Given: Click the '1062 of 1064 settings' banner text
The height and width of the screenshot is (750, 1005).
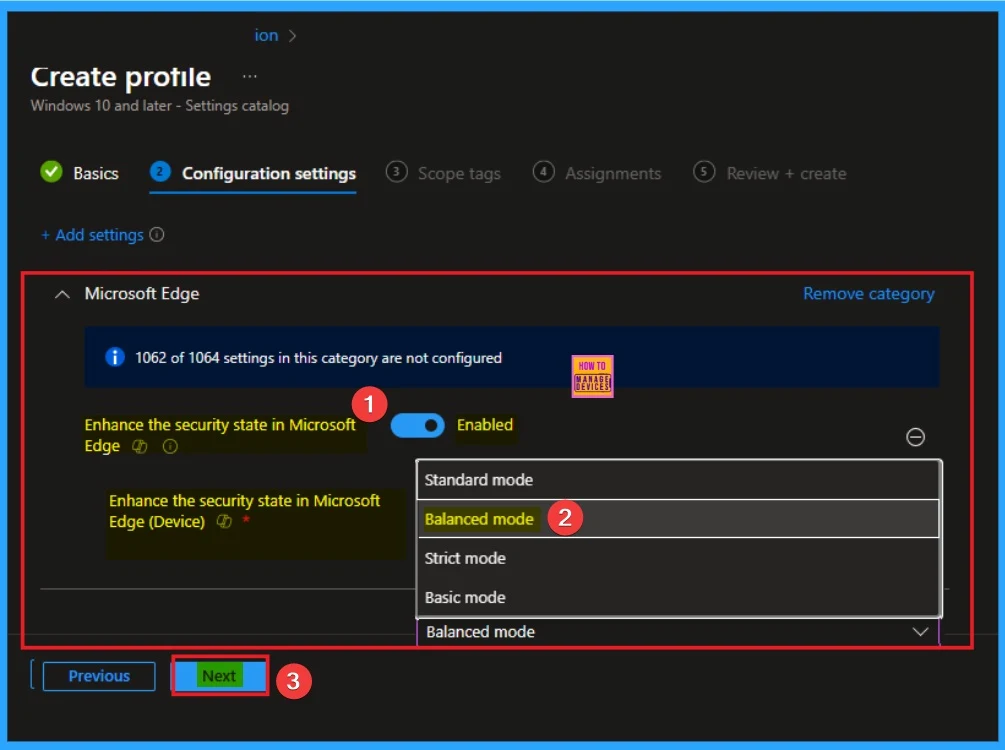Looking at the screenshot, I should (318, 358).
